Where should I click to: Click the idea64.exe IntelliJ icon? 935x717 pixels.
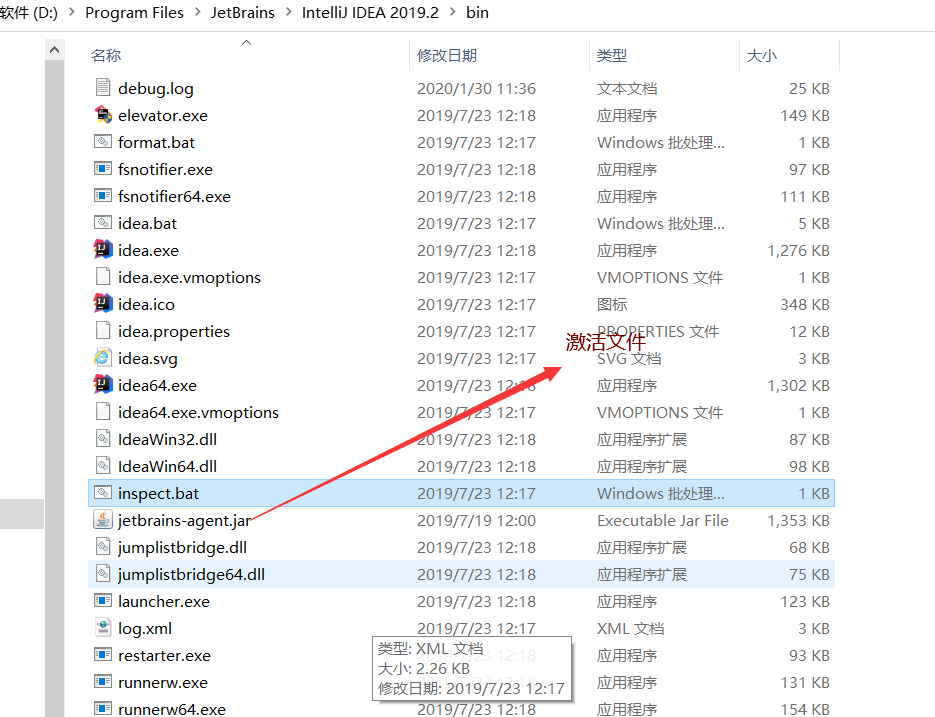coord(103,384)
